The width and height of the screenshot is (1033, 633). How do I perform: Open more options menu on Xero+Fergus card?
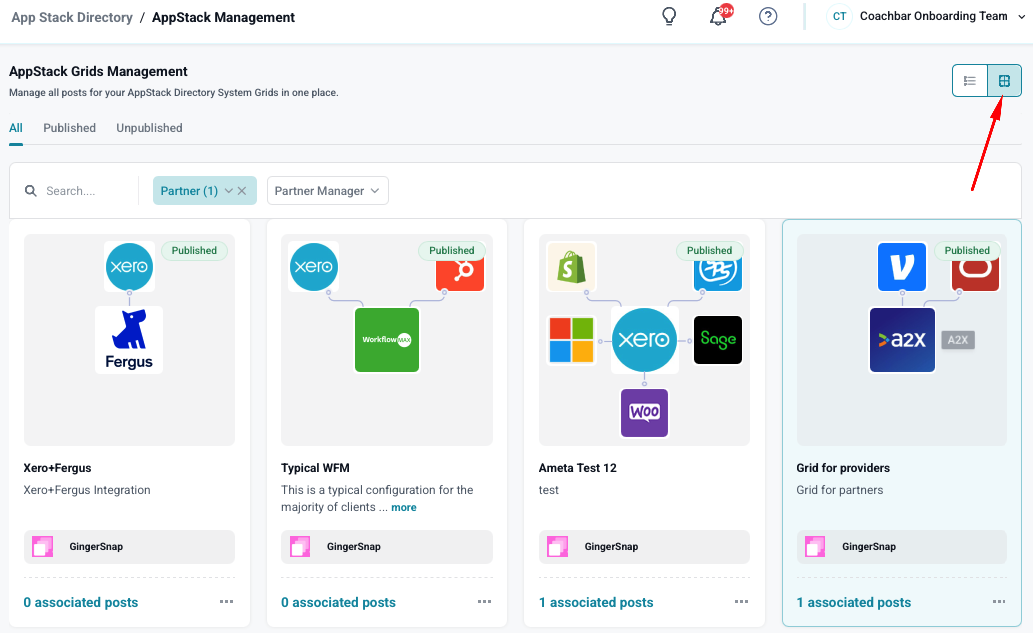[227, 601]
